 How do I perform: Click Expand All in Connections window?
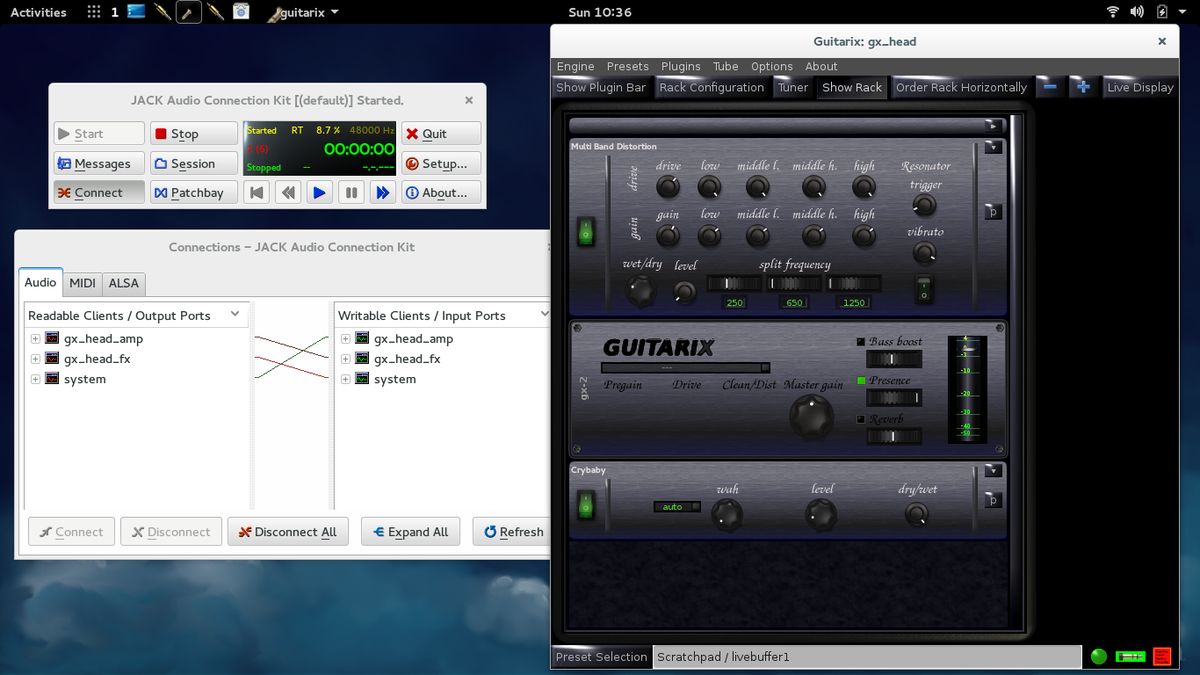click(411, 532)
